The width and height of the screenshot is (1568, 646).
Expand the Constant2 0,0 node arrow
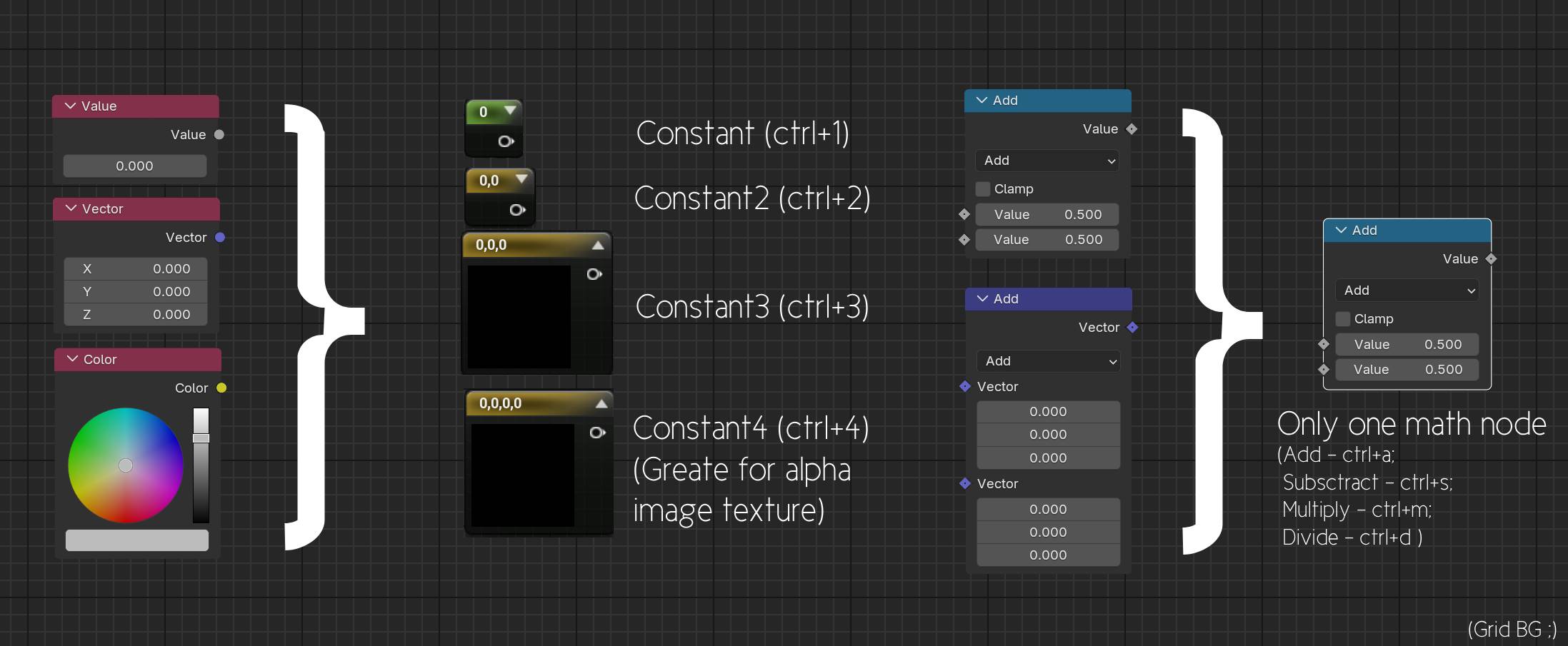(x=521, y=178)
